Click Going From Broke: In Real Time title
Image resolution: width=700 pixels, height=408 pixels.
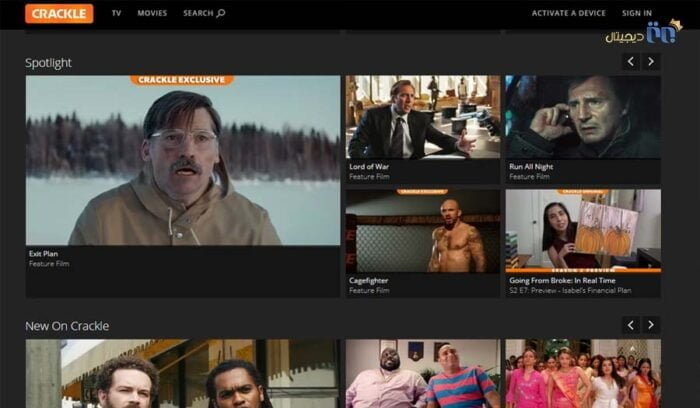pos(562,280)
